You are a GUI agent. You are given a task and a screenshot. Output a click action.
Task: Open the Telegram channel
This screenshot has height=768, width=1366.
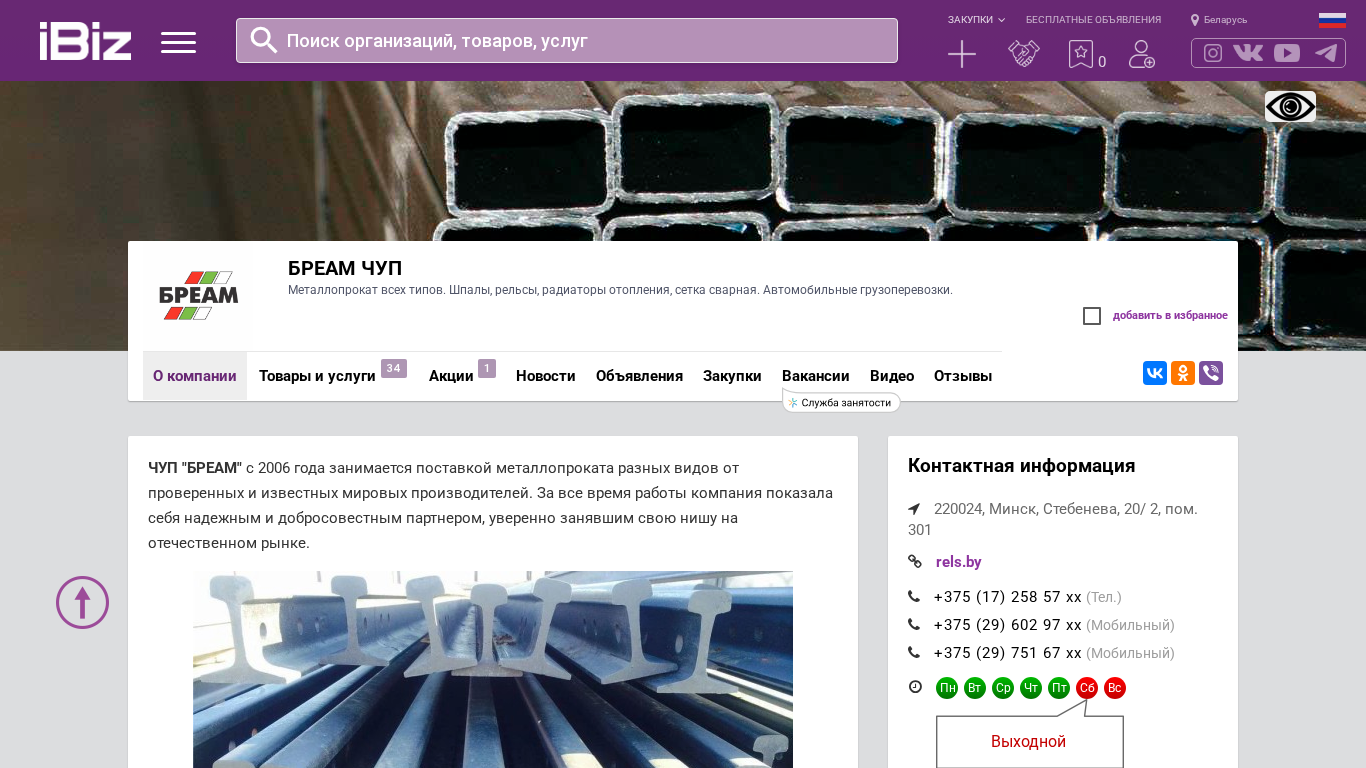click(x=1326, y=53)
